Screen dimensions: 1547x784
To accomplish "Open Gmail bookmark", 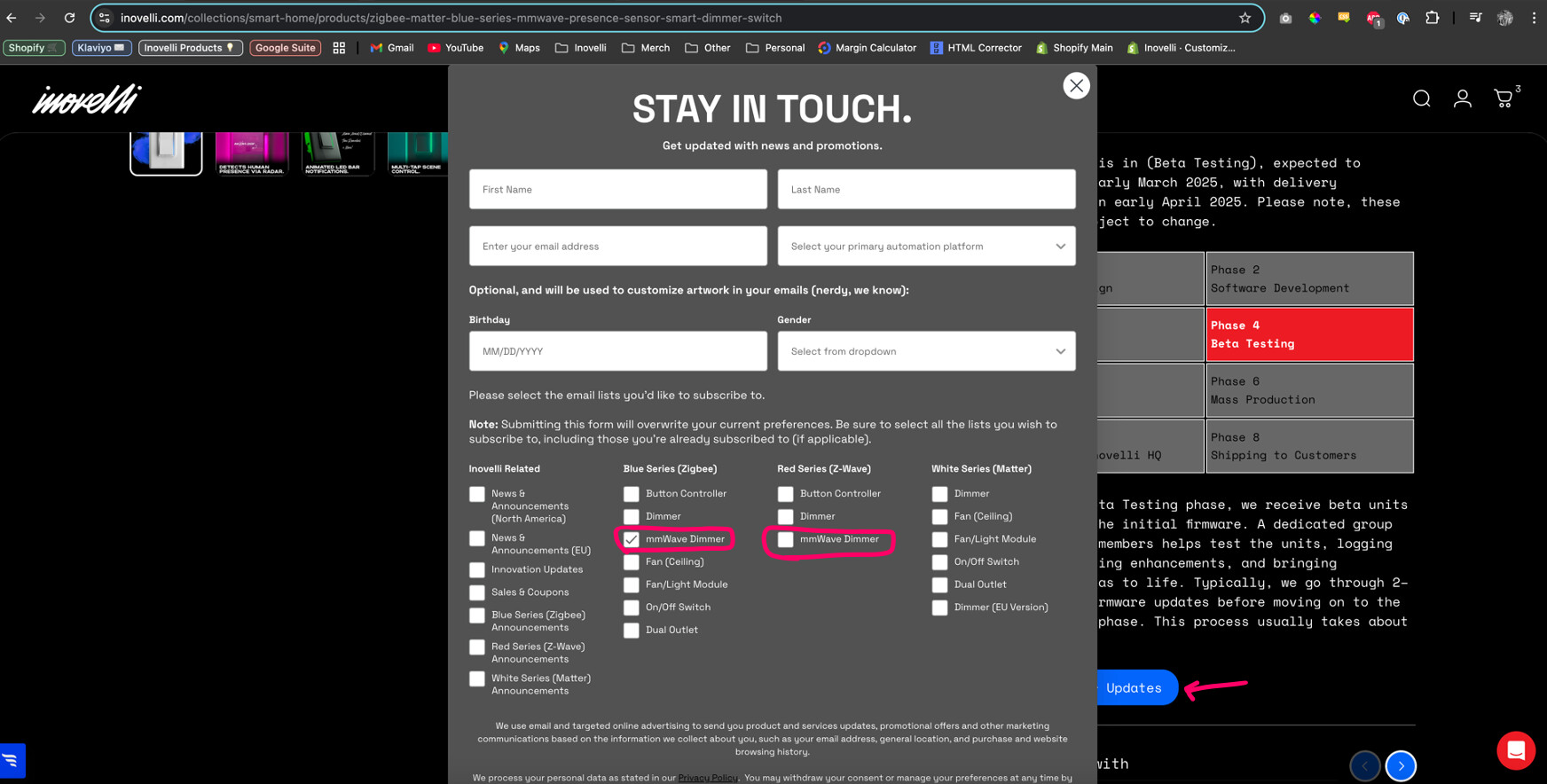I will pos(391,48).
